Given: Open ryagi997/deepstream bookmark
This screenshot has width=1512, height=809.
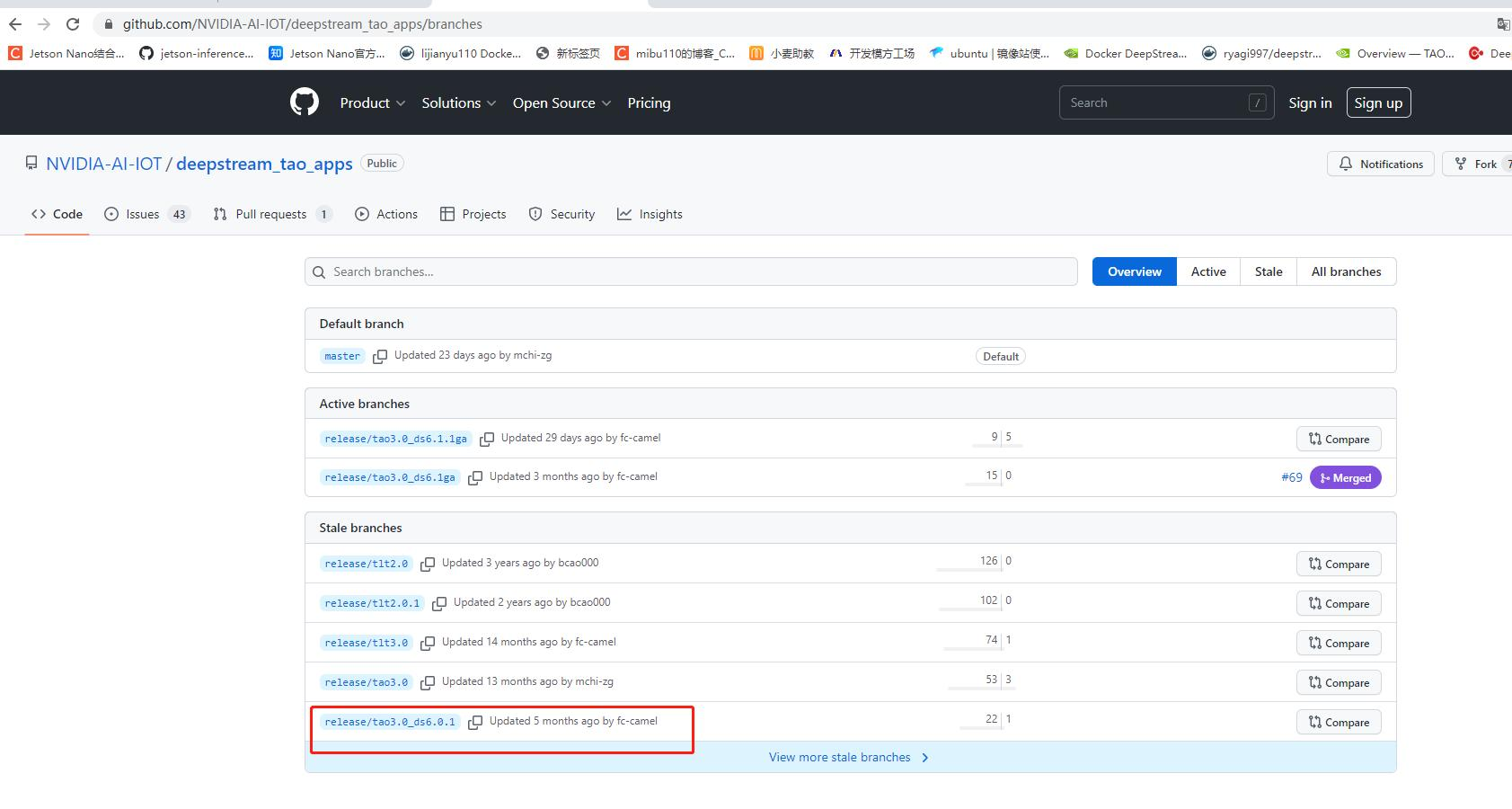Looking at the screenshot, I should pyautogui.click(x=1261, y=54).
